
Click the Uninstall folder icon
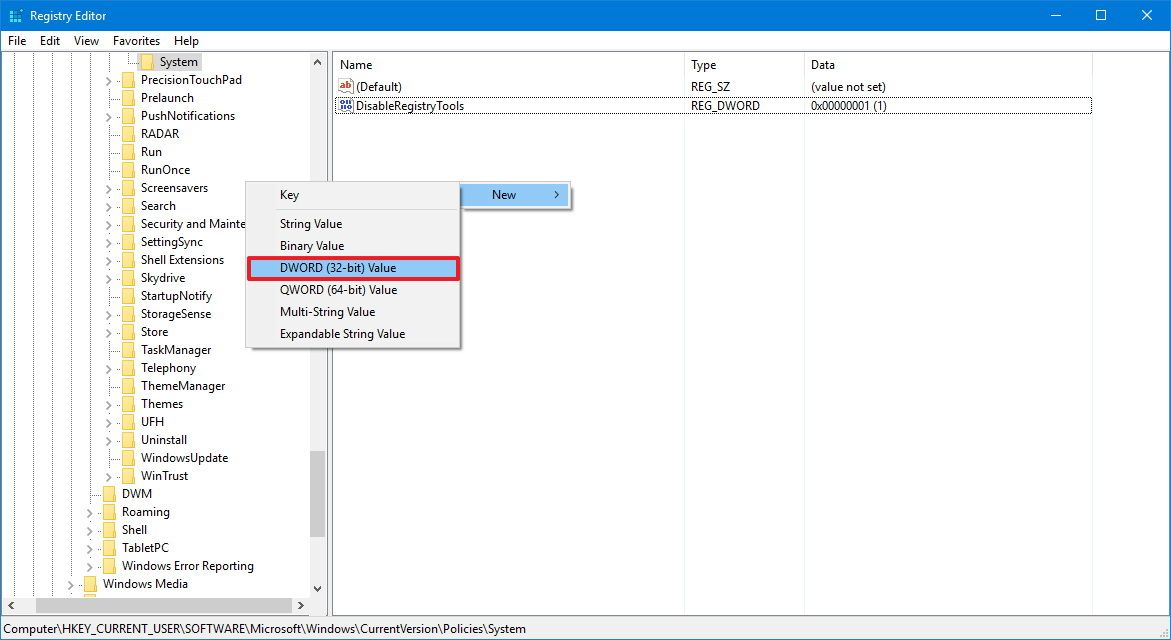click(128, 439)
